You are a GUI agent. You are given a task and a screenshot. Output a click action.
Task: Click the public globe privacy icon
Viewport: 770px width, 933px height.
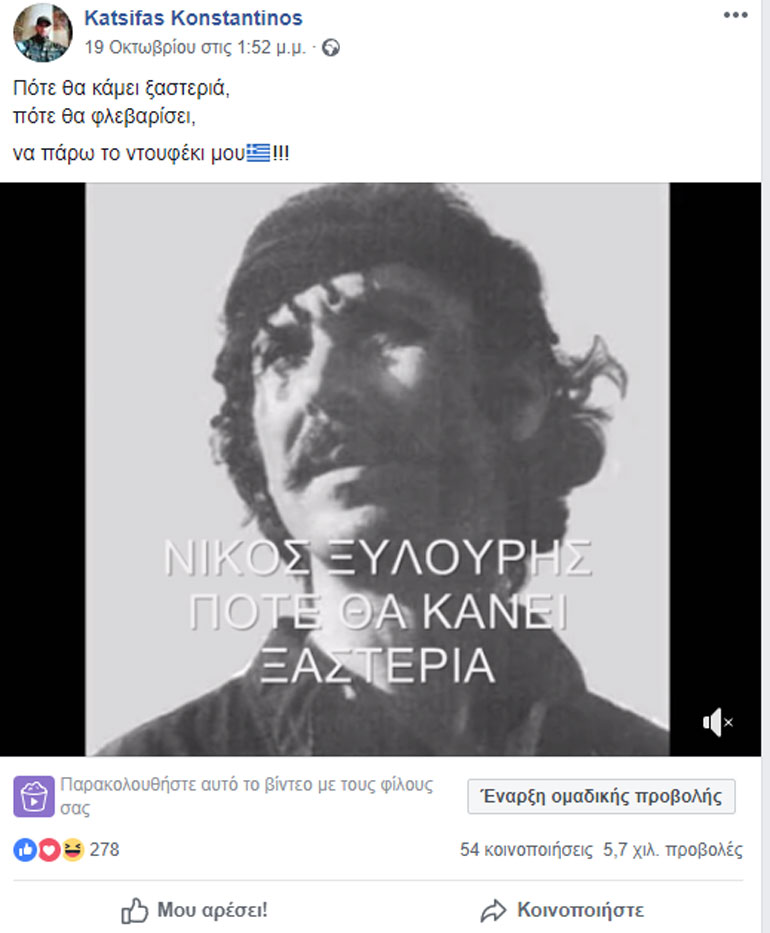point(331,48)
